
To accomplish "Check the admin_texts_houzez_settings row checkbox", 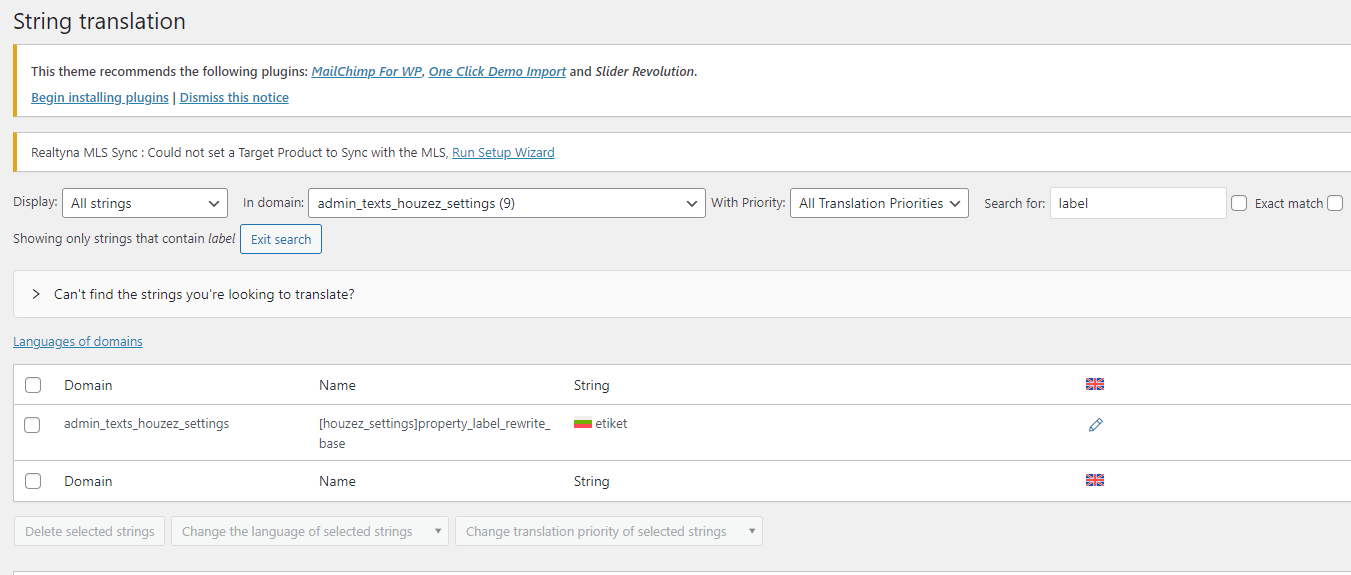I will click(x=32, y=425).
